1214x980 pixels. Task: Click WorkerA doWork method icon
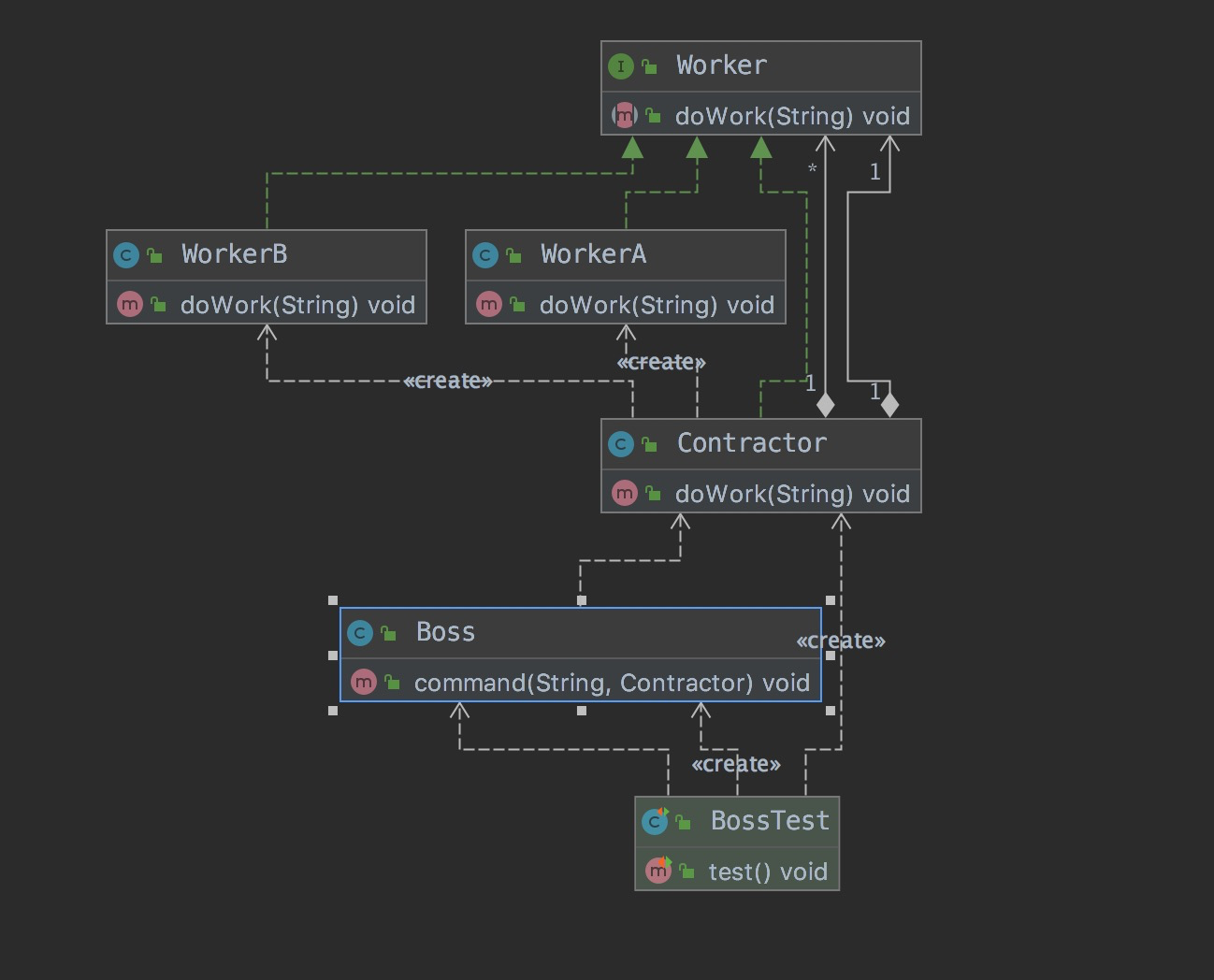point(489,304)
